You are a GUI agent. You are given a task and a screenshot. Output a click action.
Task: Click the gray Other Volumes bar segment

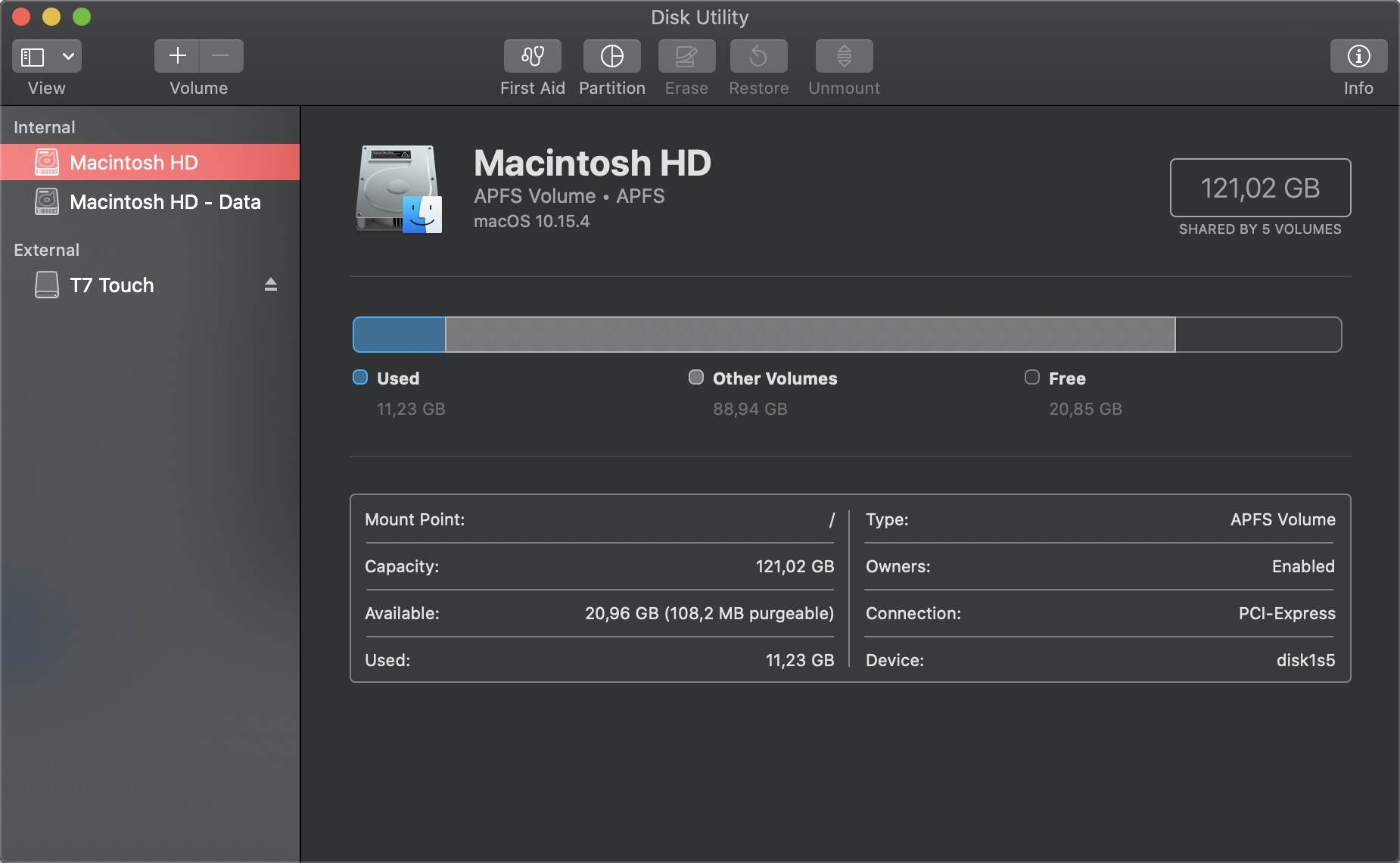tap(810, 335)
